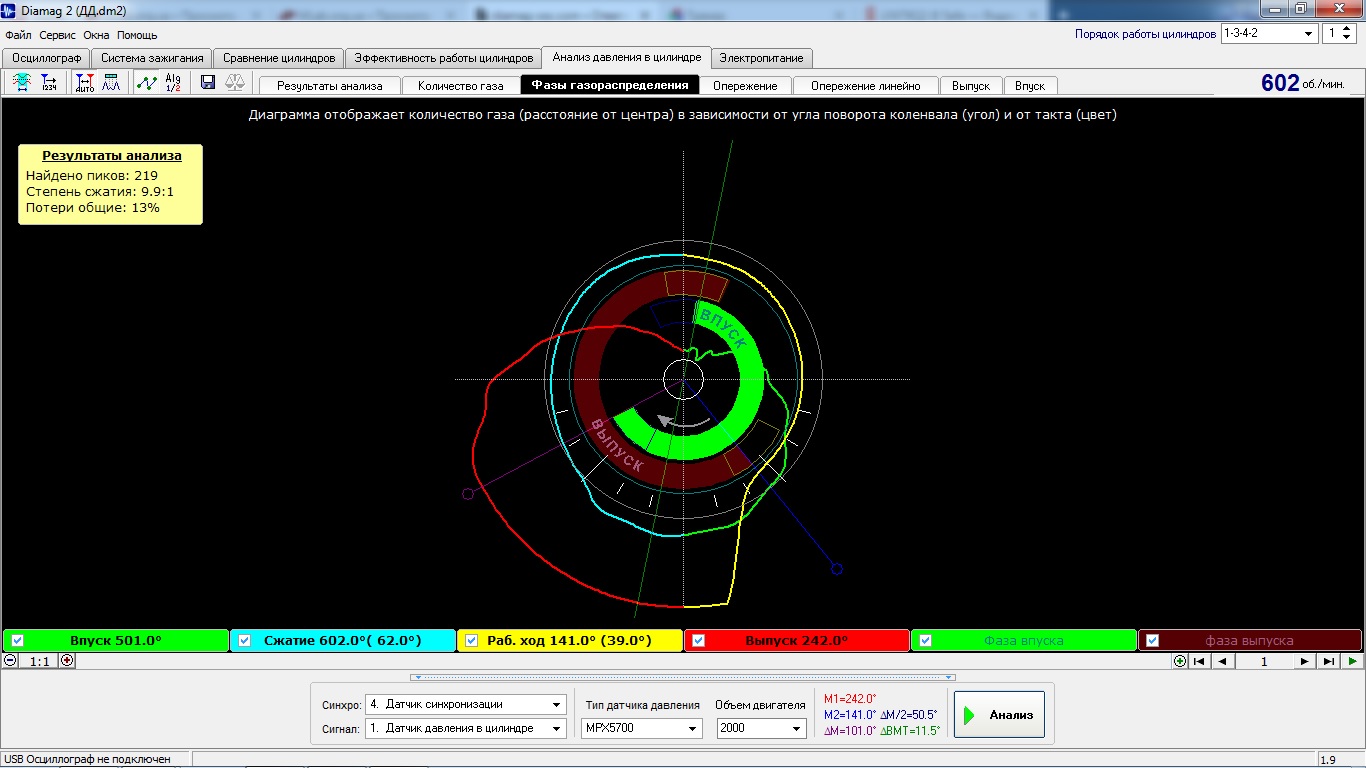Screen dimensions: 1366x768
Task: Open the pressure sensor type MPX5700 dropdown
Action: coord(642,728)
